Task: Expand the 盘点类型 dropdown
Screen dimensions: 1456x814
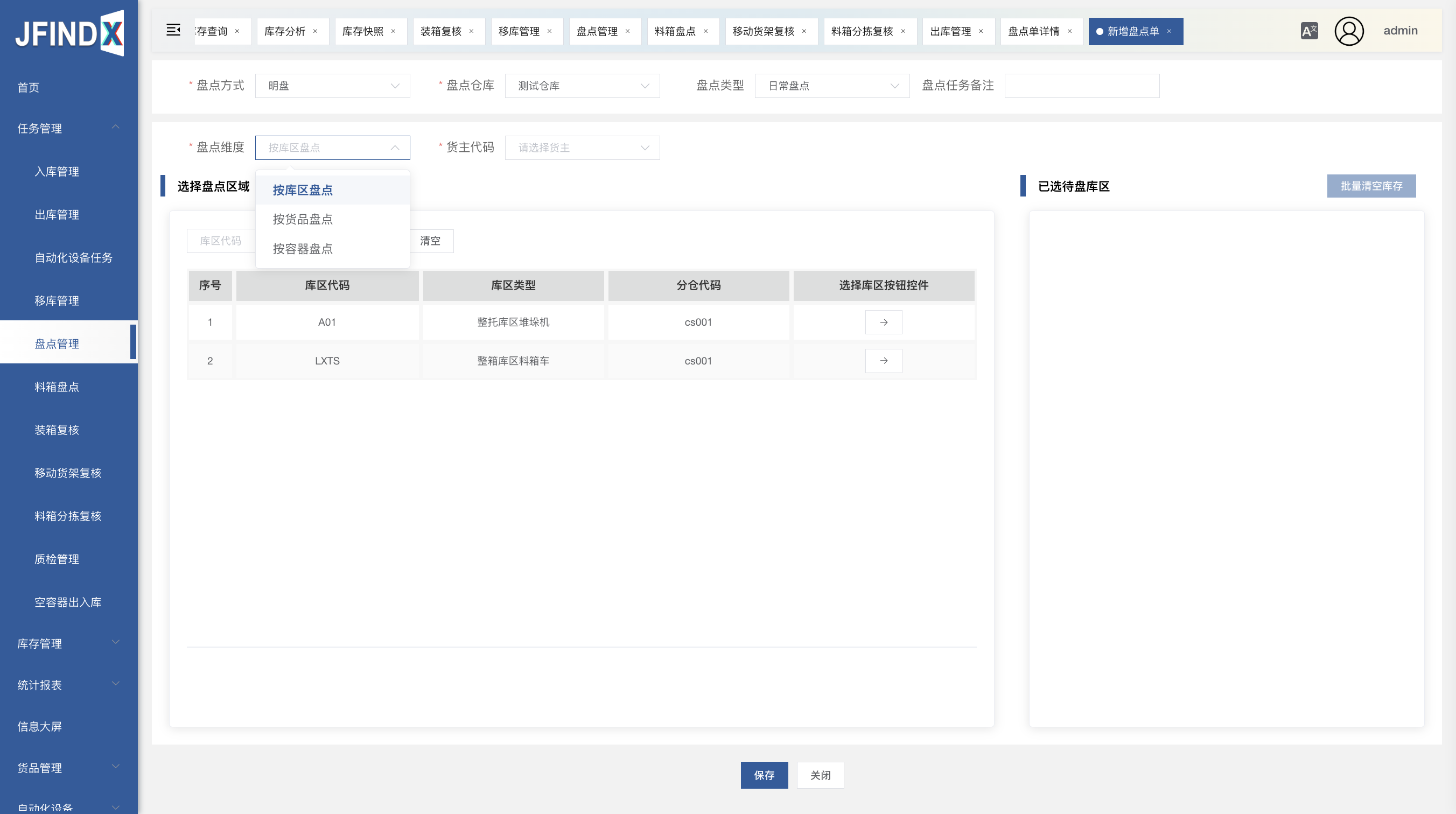Action: click(832, 86)
